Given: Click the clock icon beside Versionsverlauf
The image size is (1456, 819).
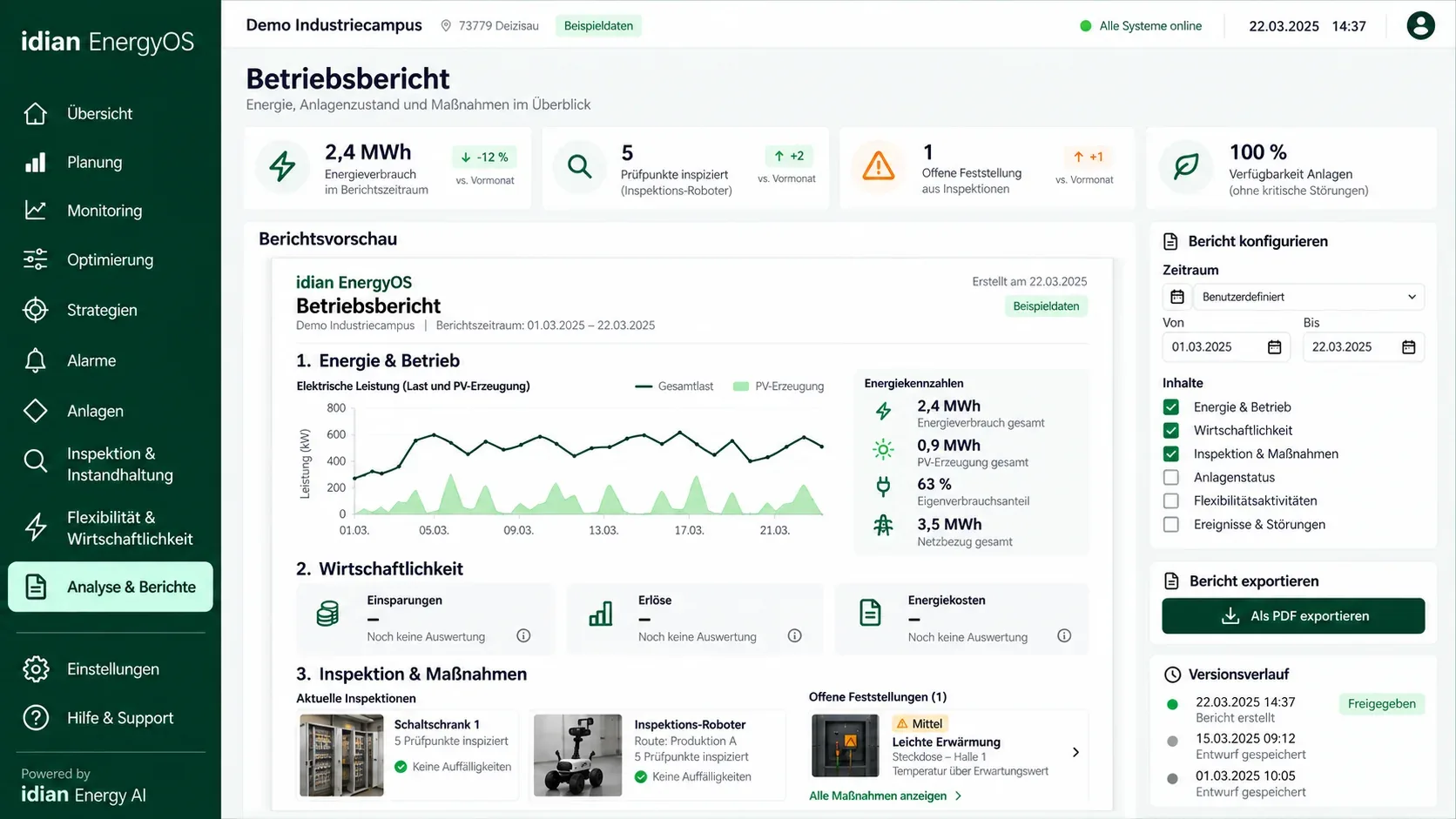Looking at the screenshot, I should pos(1173,675).
